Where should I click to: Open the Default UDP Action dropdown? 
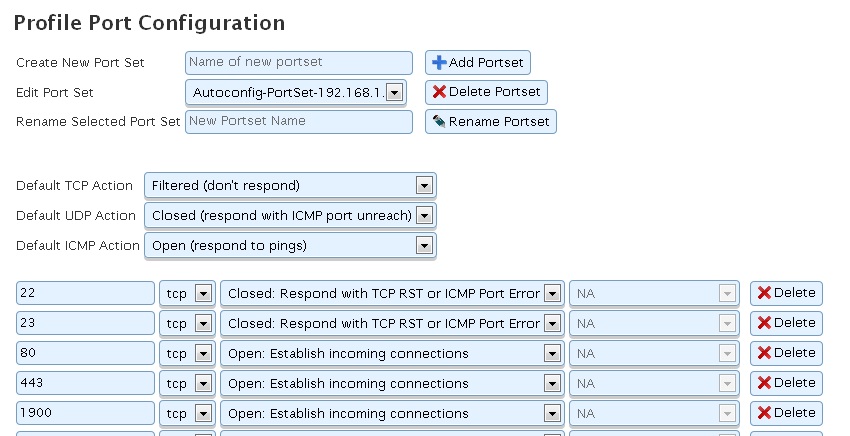tap(291, 215)
